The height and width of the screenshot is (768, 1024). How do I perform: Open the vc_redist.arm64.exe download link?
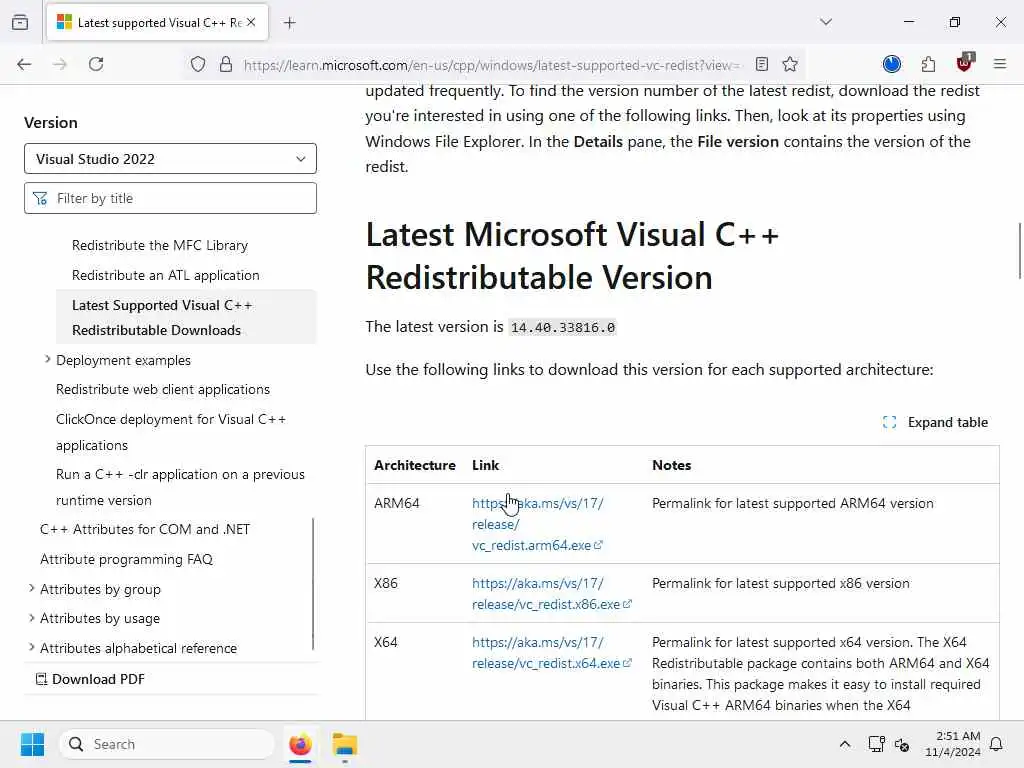(537, 524)
